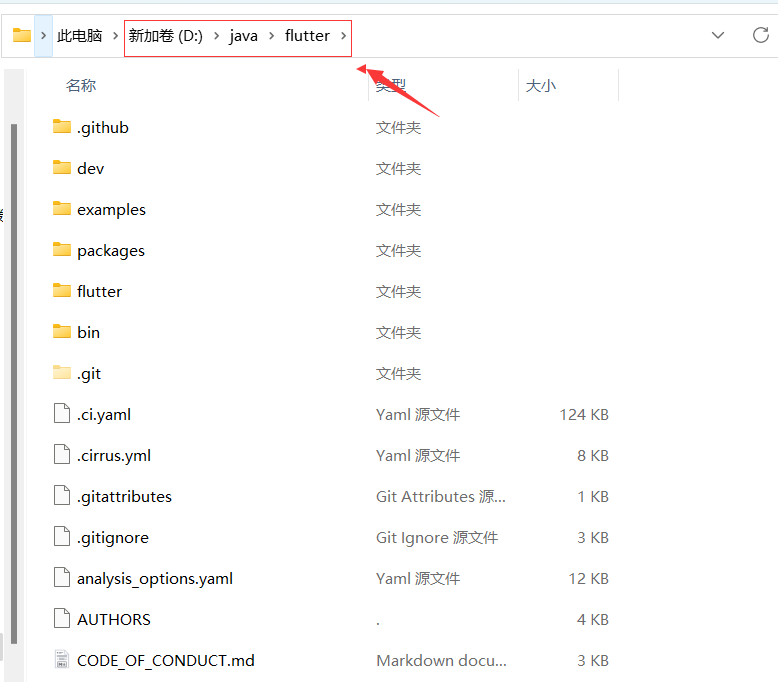Select the analysis_options.yaml file icon
The image size is (778, 687).
tap(62, 577)
